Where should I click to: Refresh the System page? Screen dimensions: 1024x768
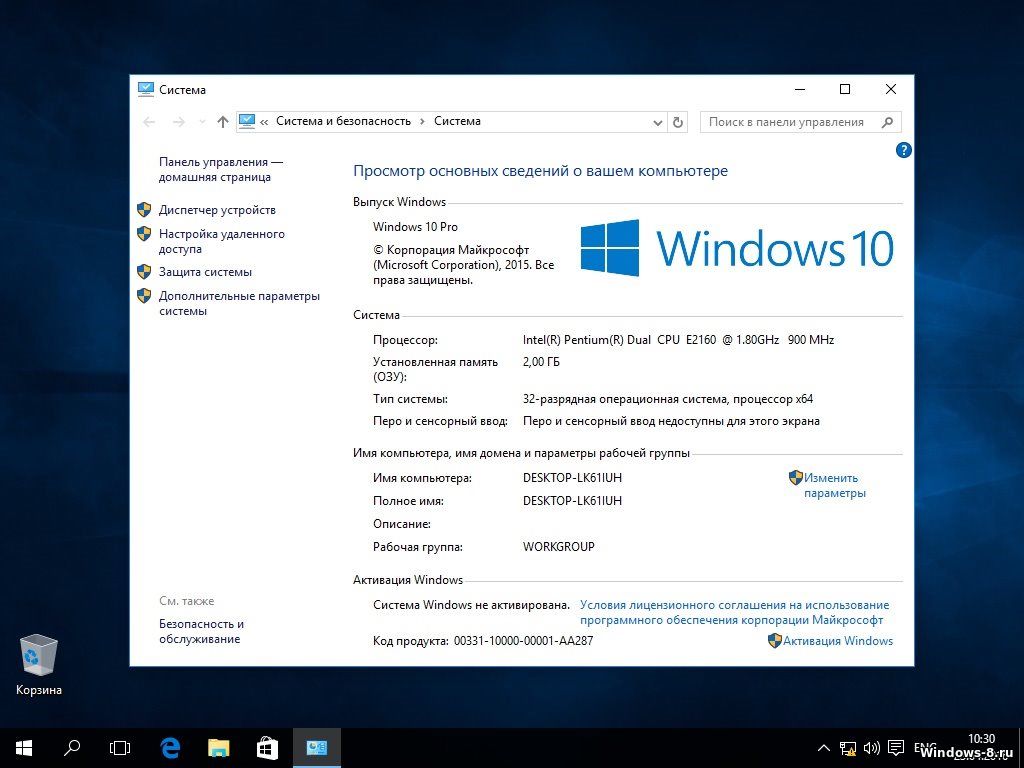[678, 122]
